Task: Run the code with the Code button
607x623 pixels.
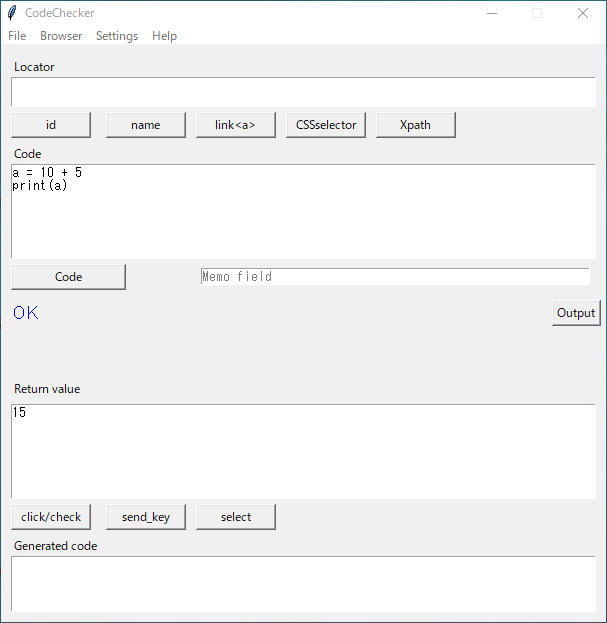Action: pos(68,277)
